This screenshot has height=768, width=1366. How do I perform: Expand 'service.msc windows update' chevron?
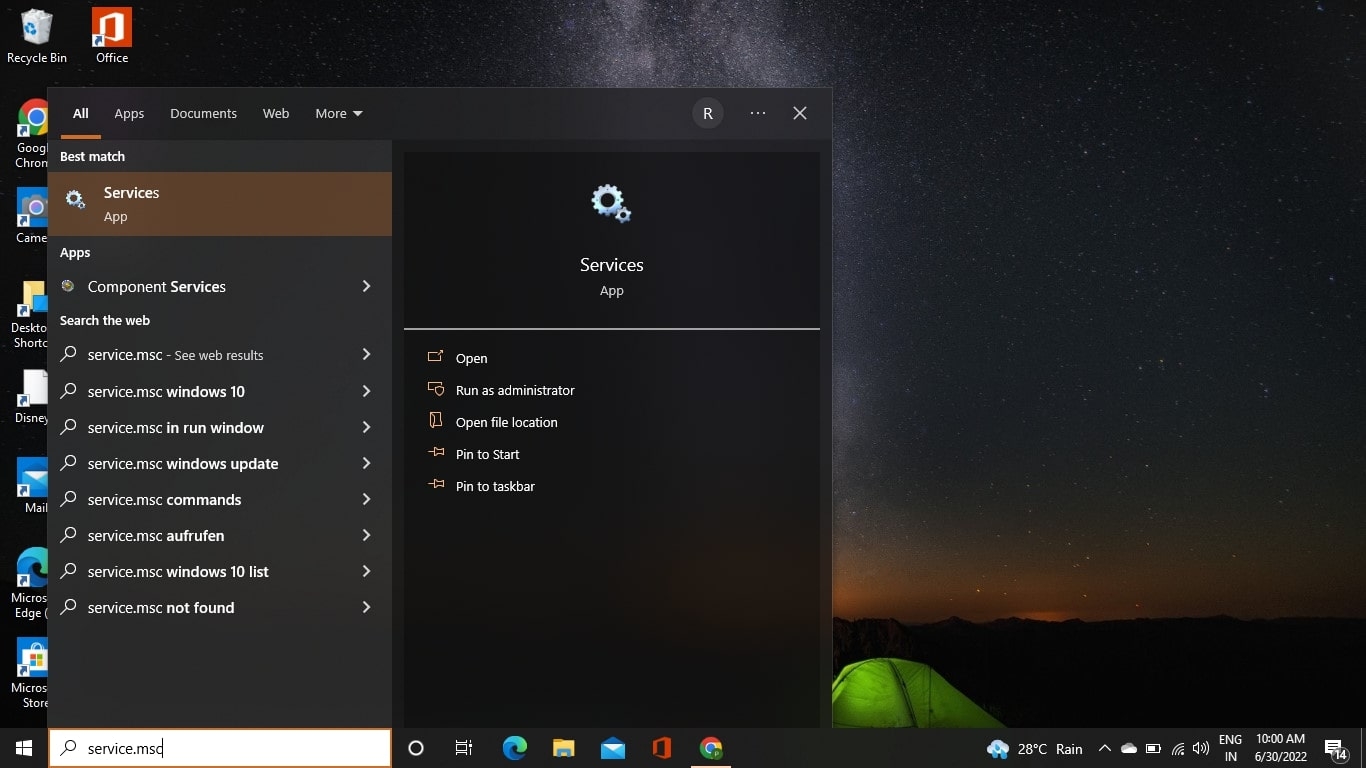[x=366, y=463]
